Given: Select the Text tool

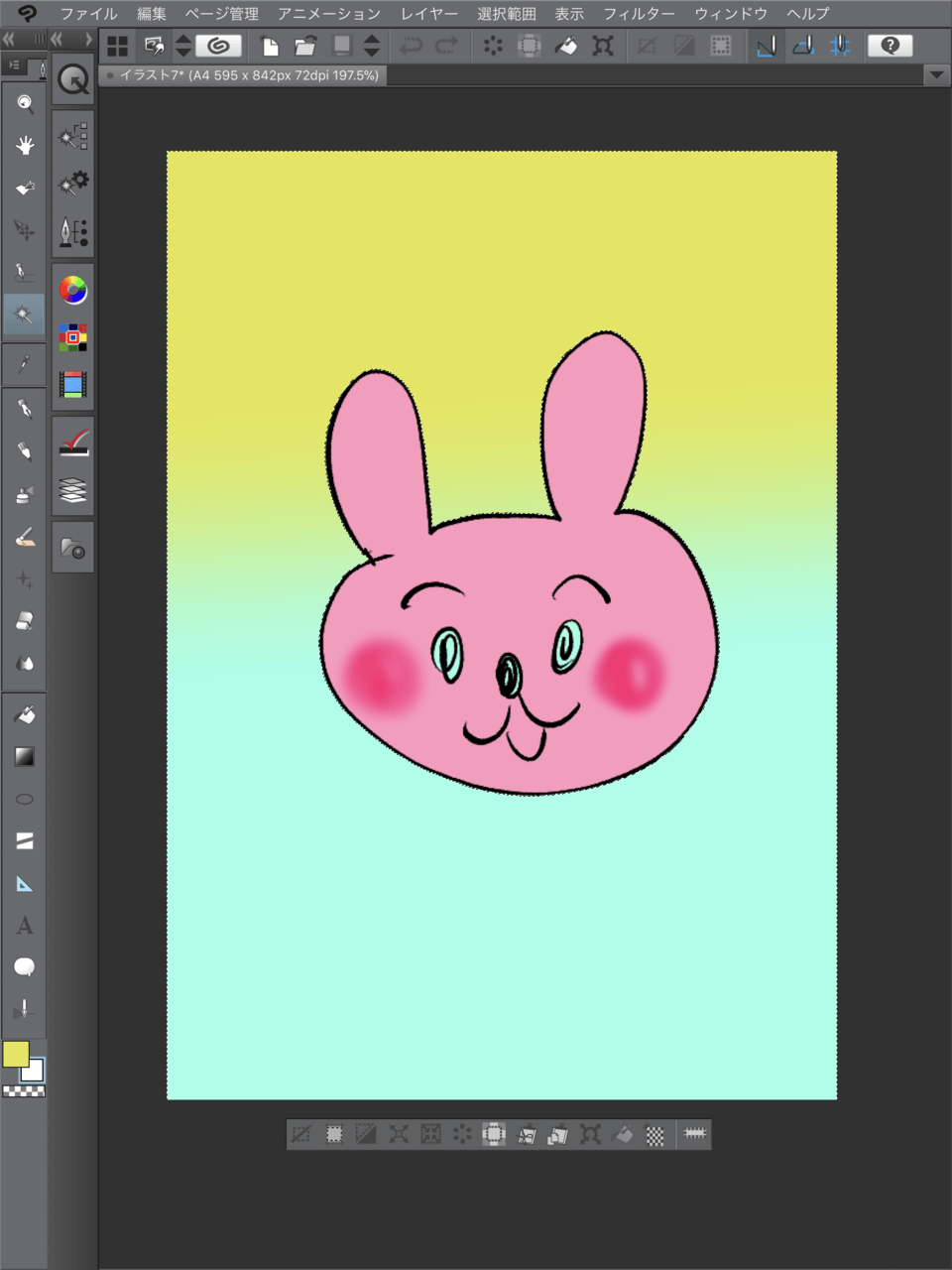Looking at the screenshot, I should point(24,926).
